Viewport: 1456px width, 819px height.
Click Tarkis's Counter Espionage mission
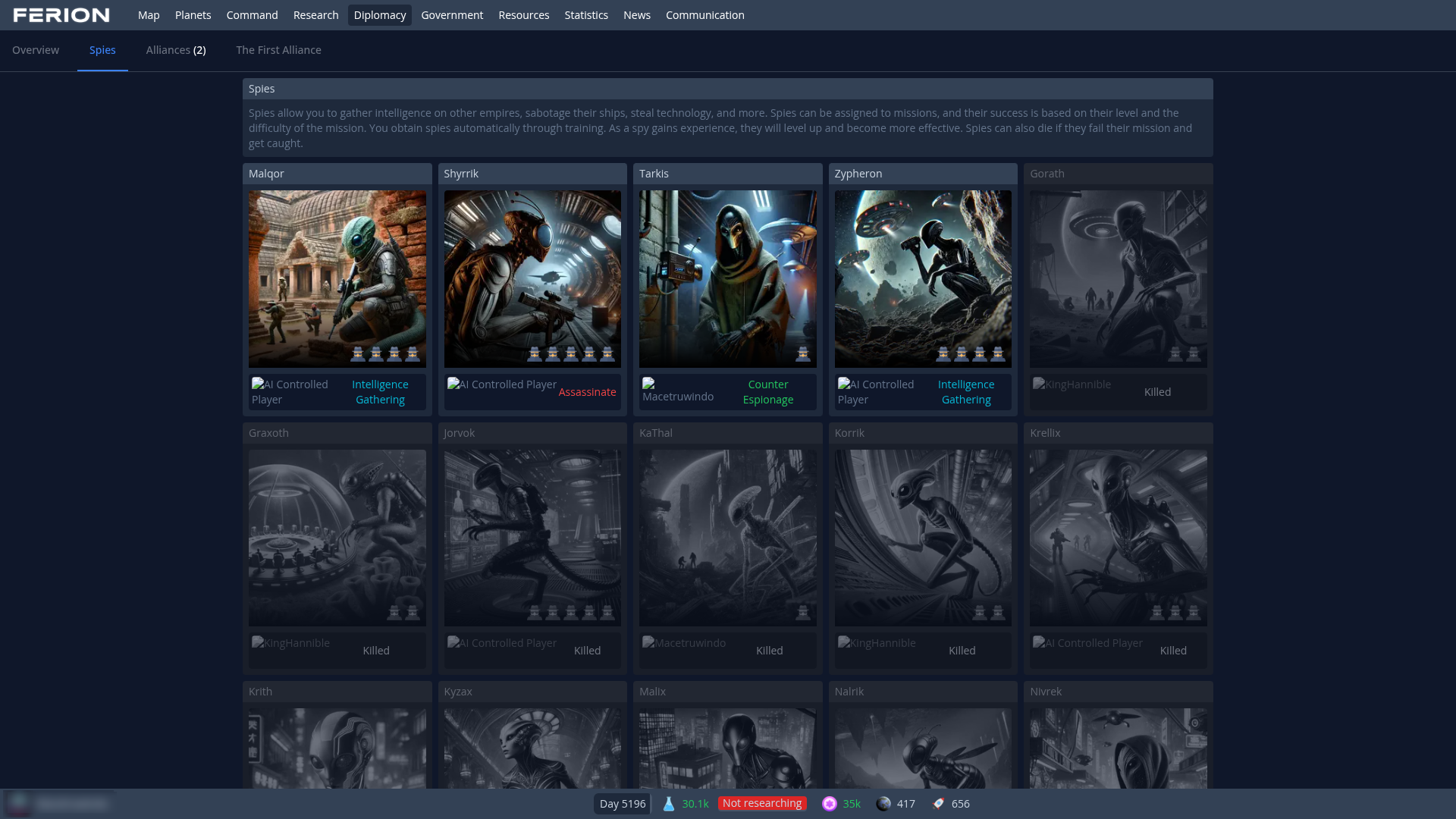click(768, 392)
